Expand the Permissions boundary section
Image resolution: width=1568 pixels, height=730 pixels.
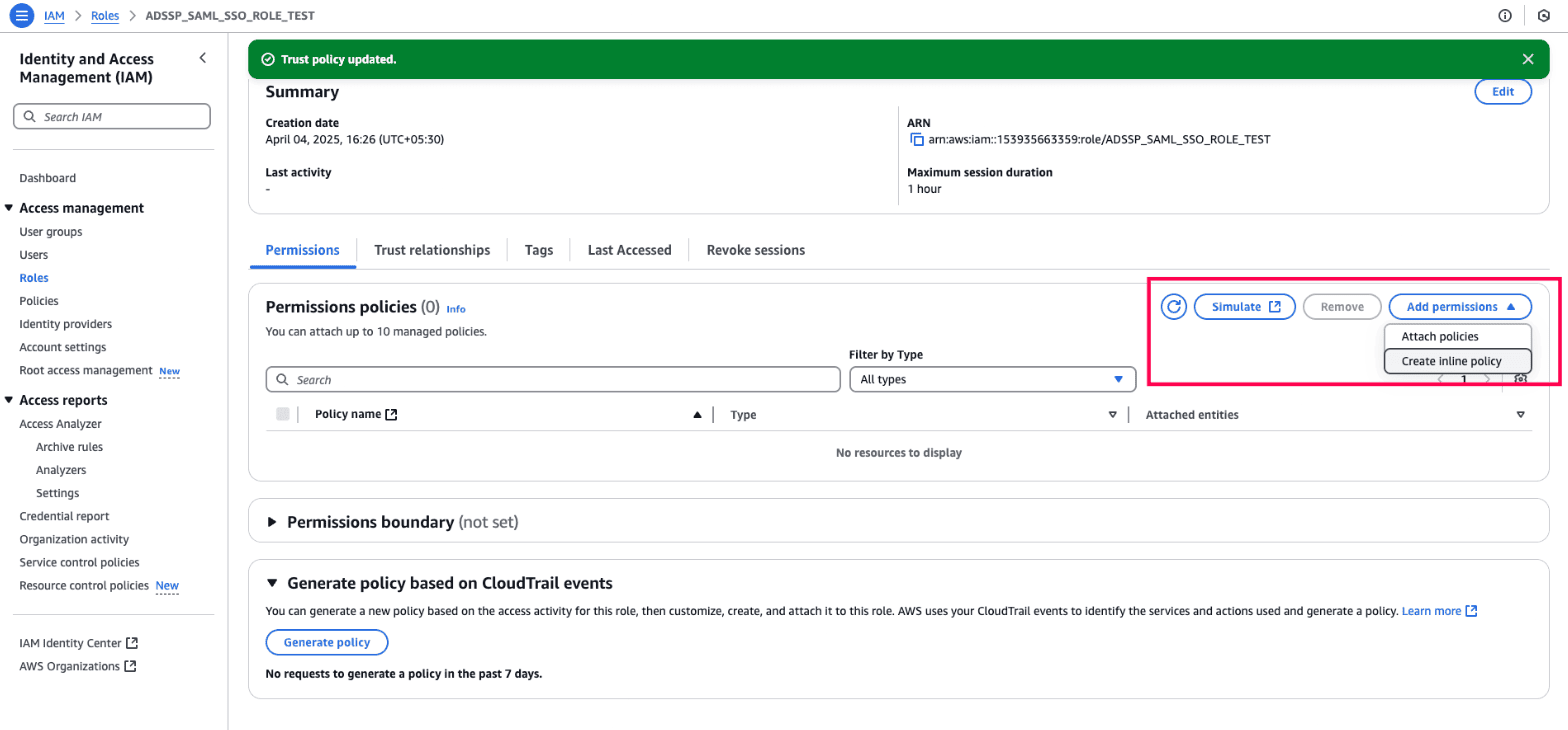[x=272, y=522]
